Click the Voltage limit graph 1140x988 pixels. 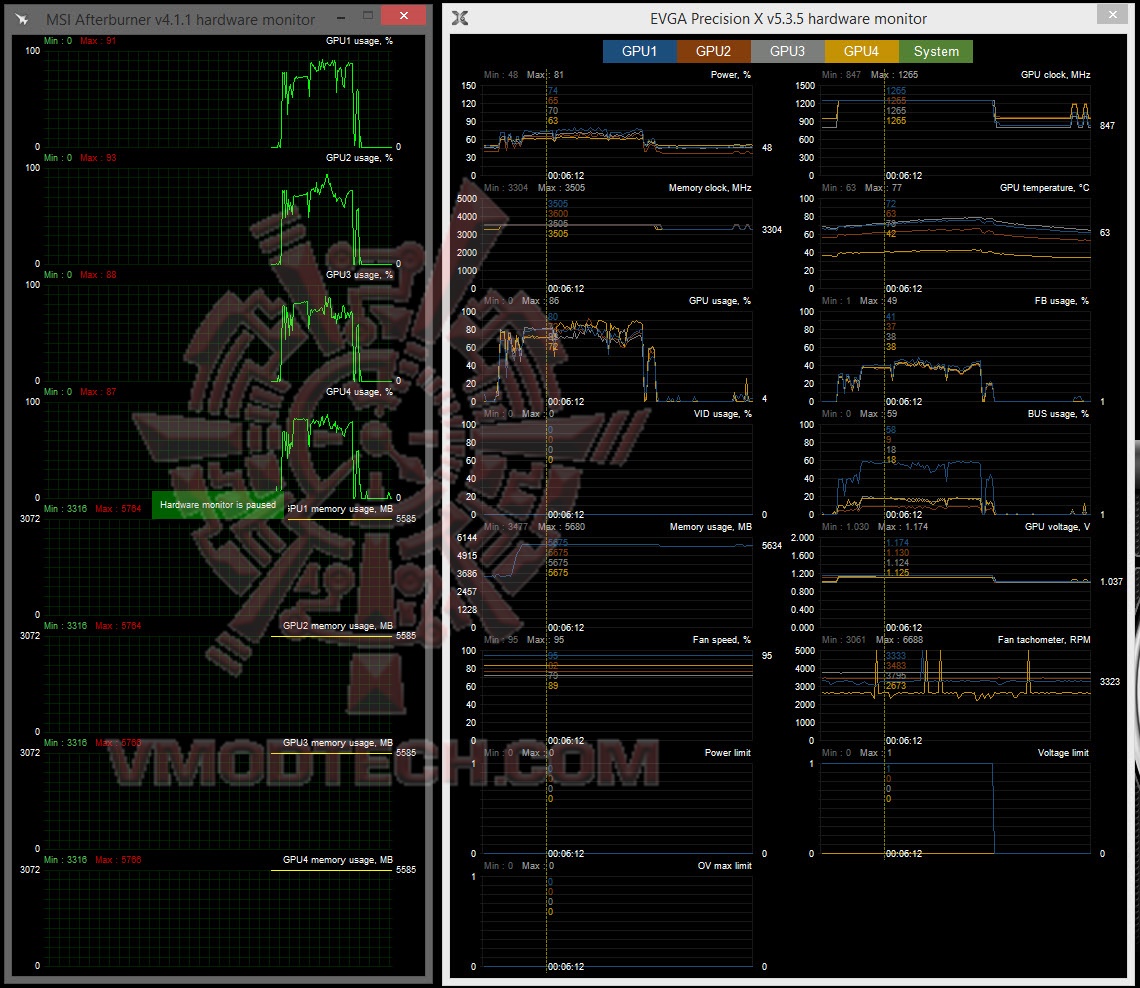[x=955, y=808]
